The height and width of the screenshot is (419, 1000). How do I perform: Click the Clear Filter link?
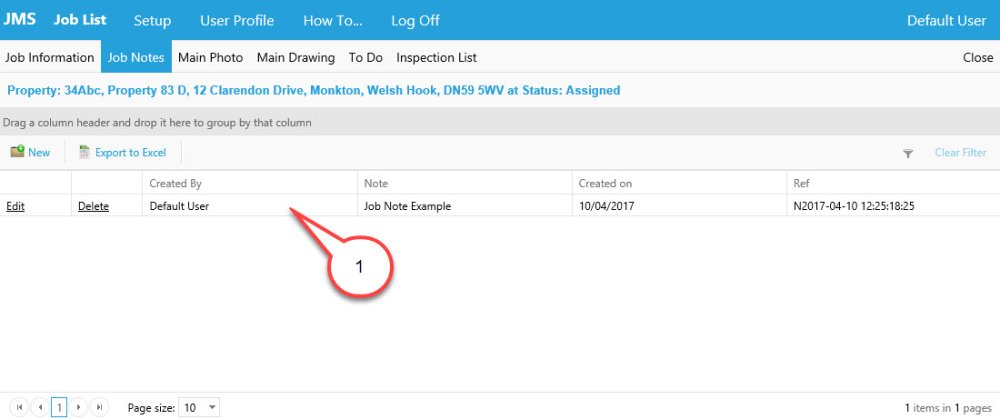click(960, 152)
